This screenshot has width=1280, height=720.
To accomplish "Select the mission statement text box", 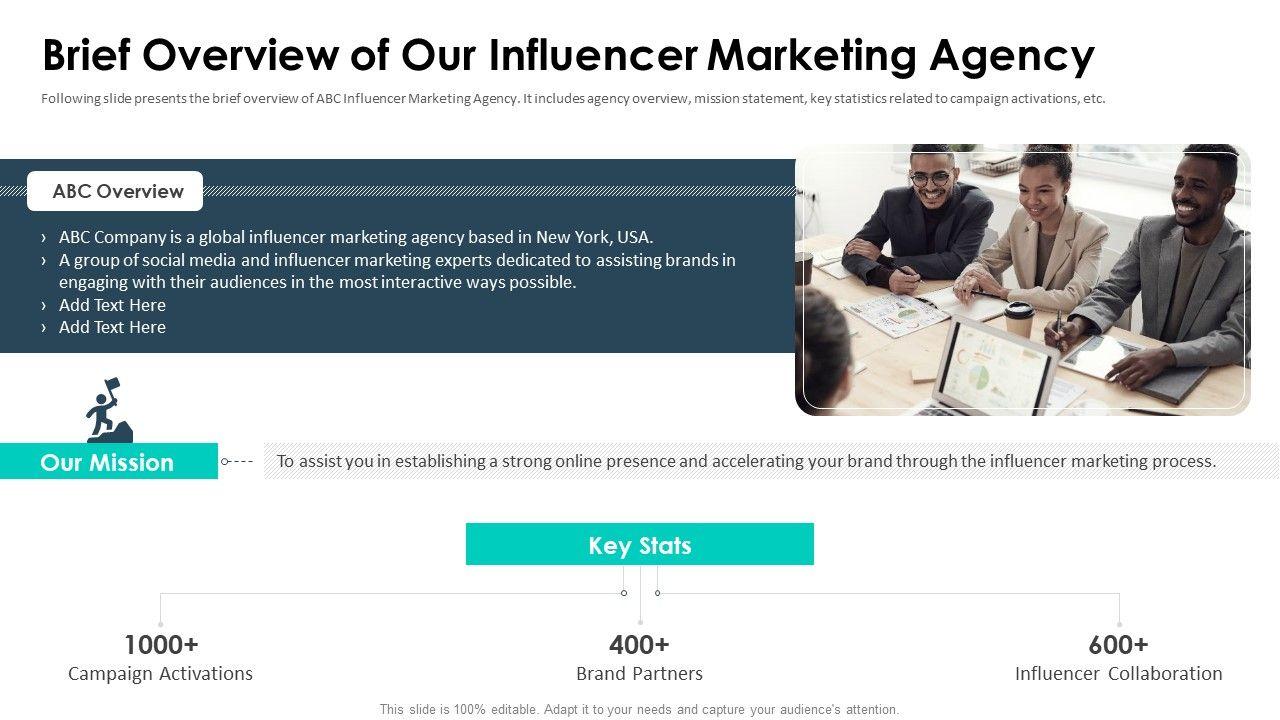I will click(746, 461).
